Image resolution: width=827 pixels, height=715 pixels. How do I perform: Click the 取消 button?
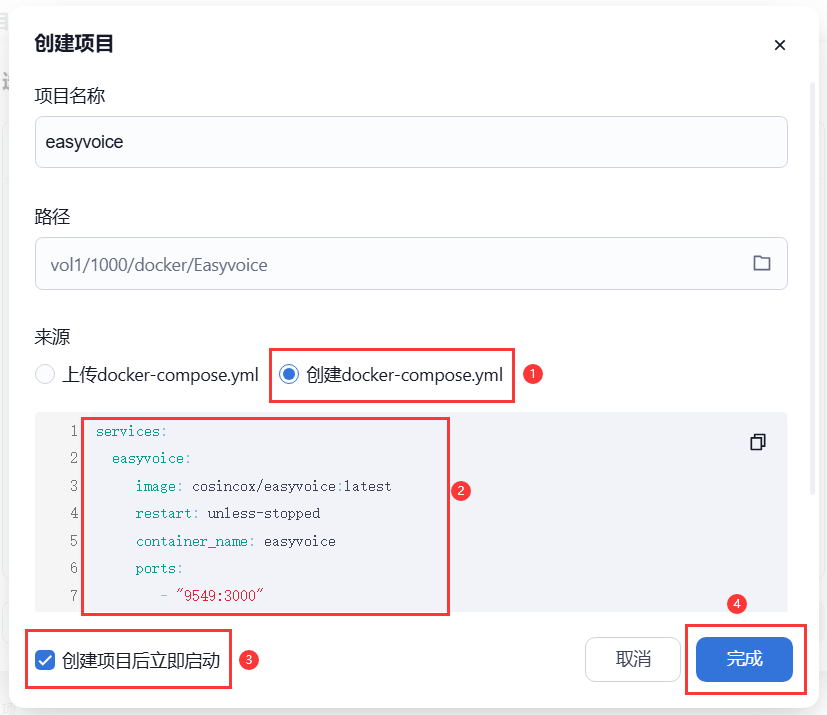tap(633, 659)
